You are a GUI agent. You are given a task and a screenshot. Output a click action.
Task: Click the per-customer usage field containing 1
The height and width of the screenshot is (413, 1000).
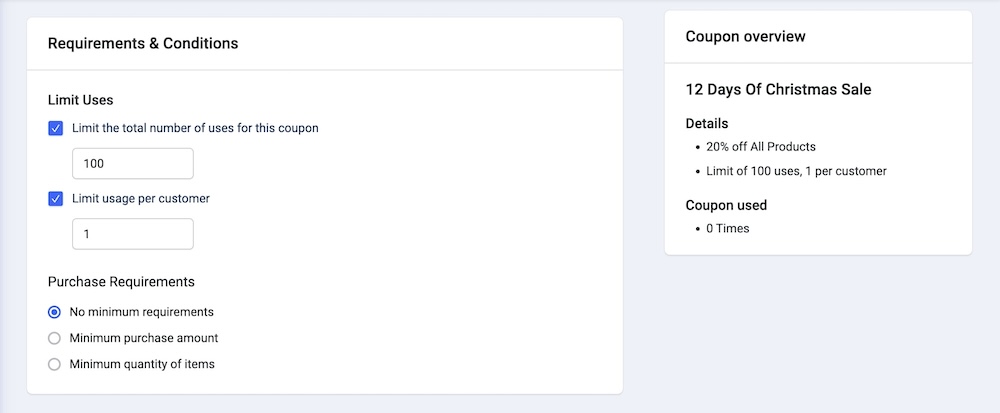pos(133,234)
